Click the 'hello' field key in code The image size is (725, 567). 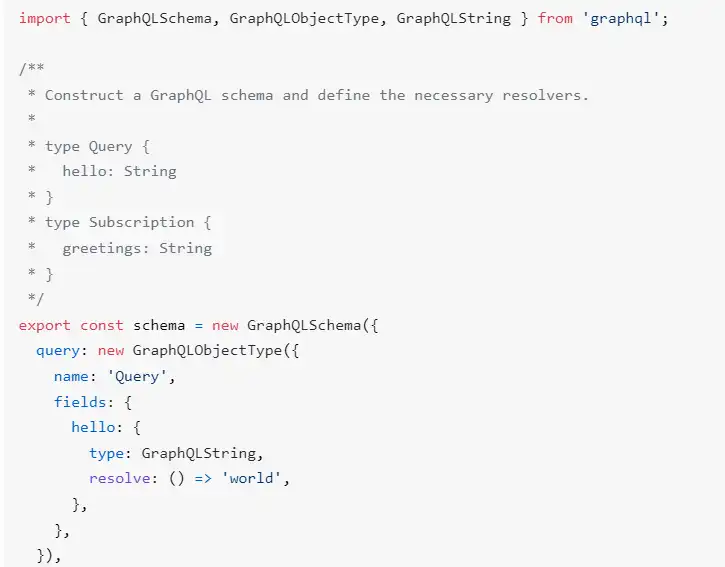93,427
